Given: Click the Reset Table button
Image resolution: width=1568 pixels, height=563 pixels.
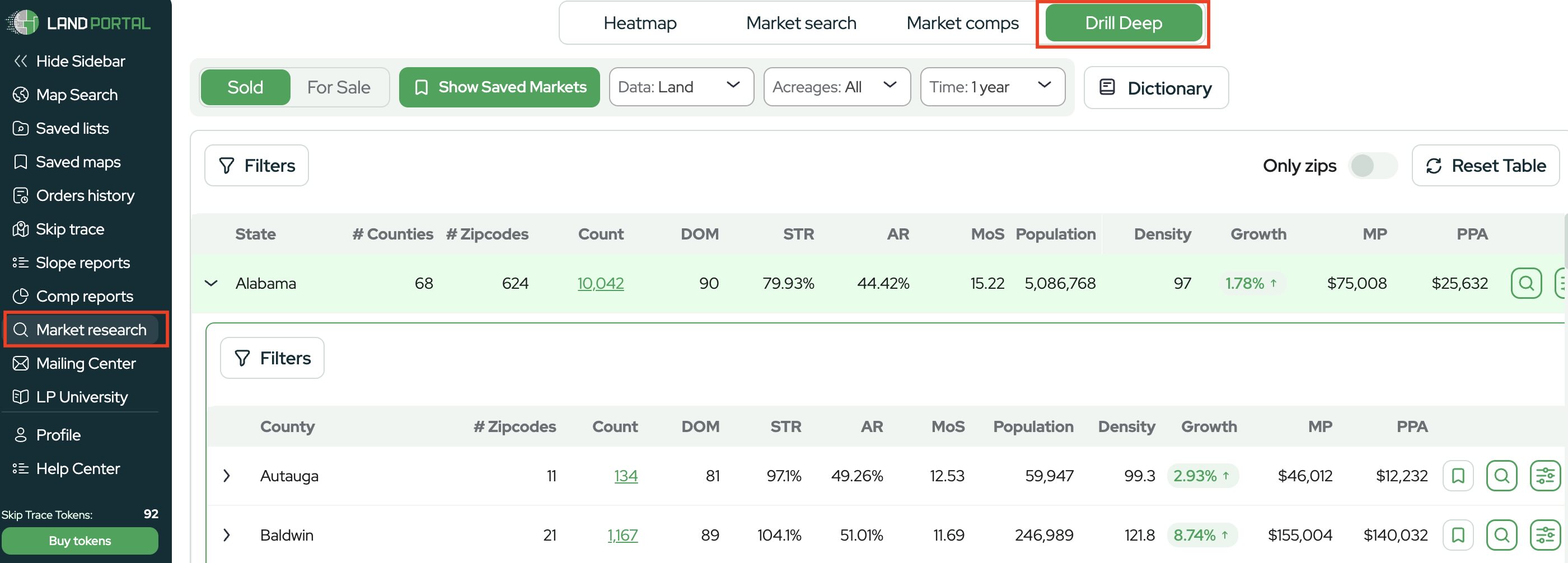Looking at the screenshot, I should [1485, 166].
